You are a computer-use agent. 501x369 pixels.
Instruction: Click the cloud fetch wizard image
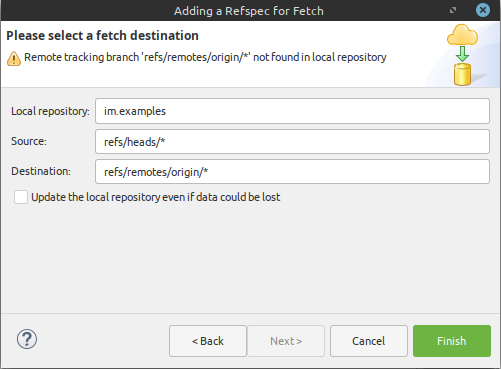[462, 55]
